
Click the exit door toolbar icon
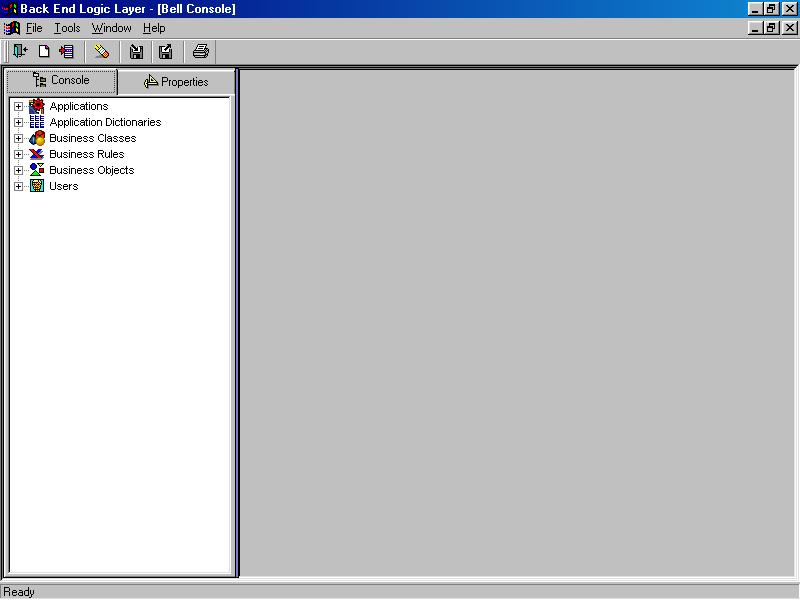click(x=20, y=52)
